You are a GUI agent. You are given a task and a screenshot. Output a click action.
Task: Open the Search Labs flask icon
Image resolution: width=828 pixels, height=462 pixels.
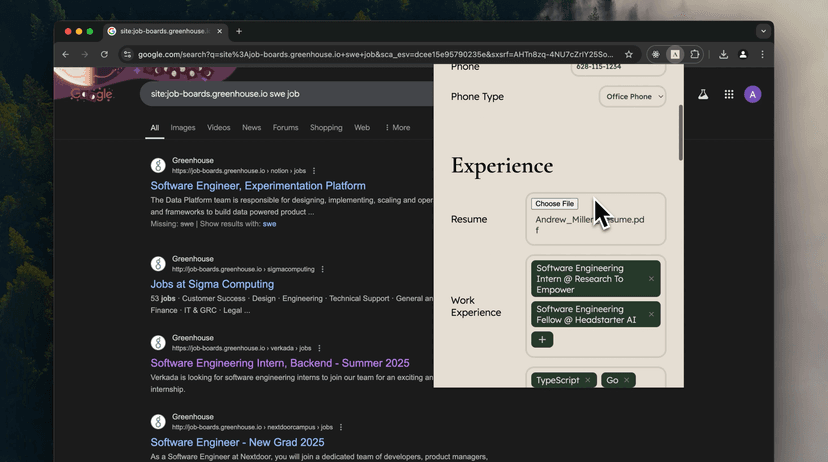coord(703,94)
